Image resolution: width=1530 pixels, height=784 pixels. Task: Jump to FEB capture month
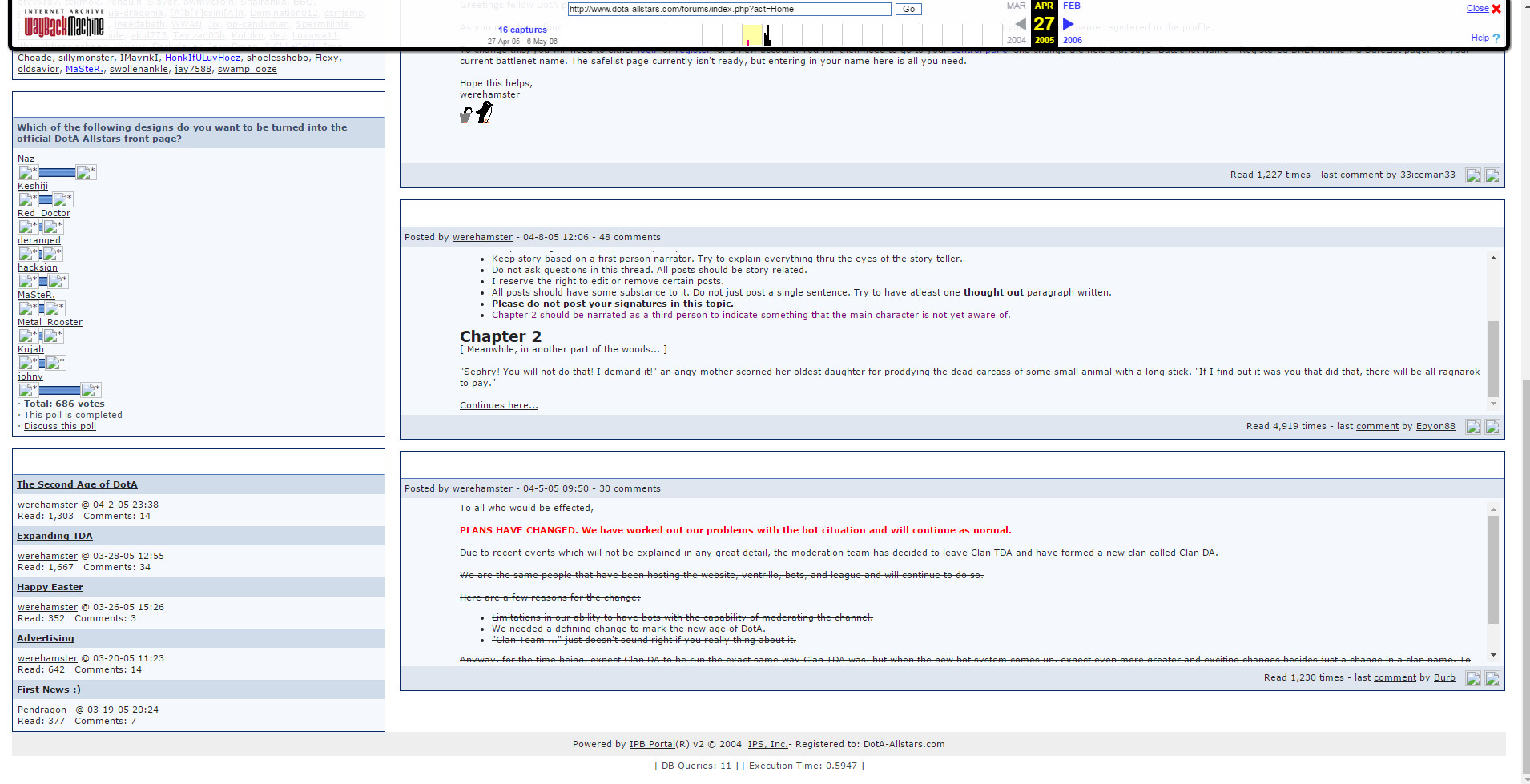click(x=1072, y=6)
